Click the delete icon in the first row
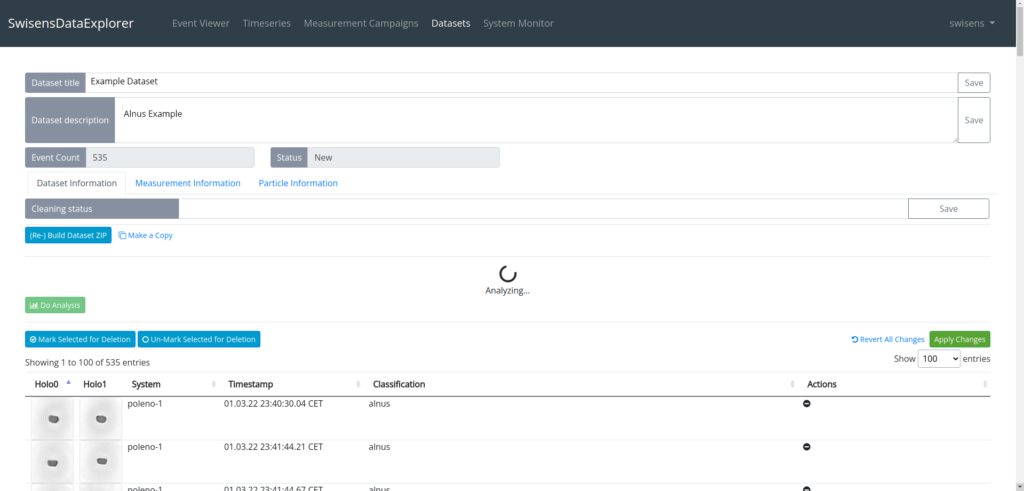 (x=807, y=404)
